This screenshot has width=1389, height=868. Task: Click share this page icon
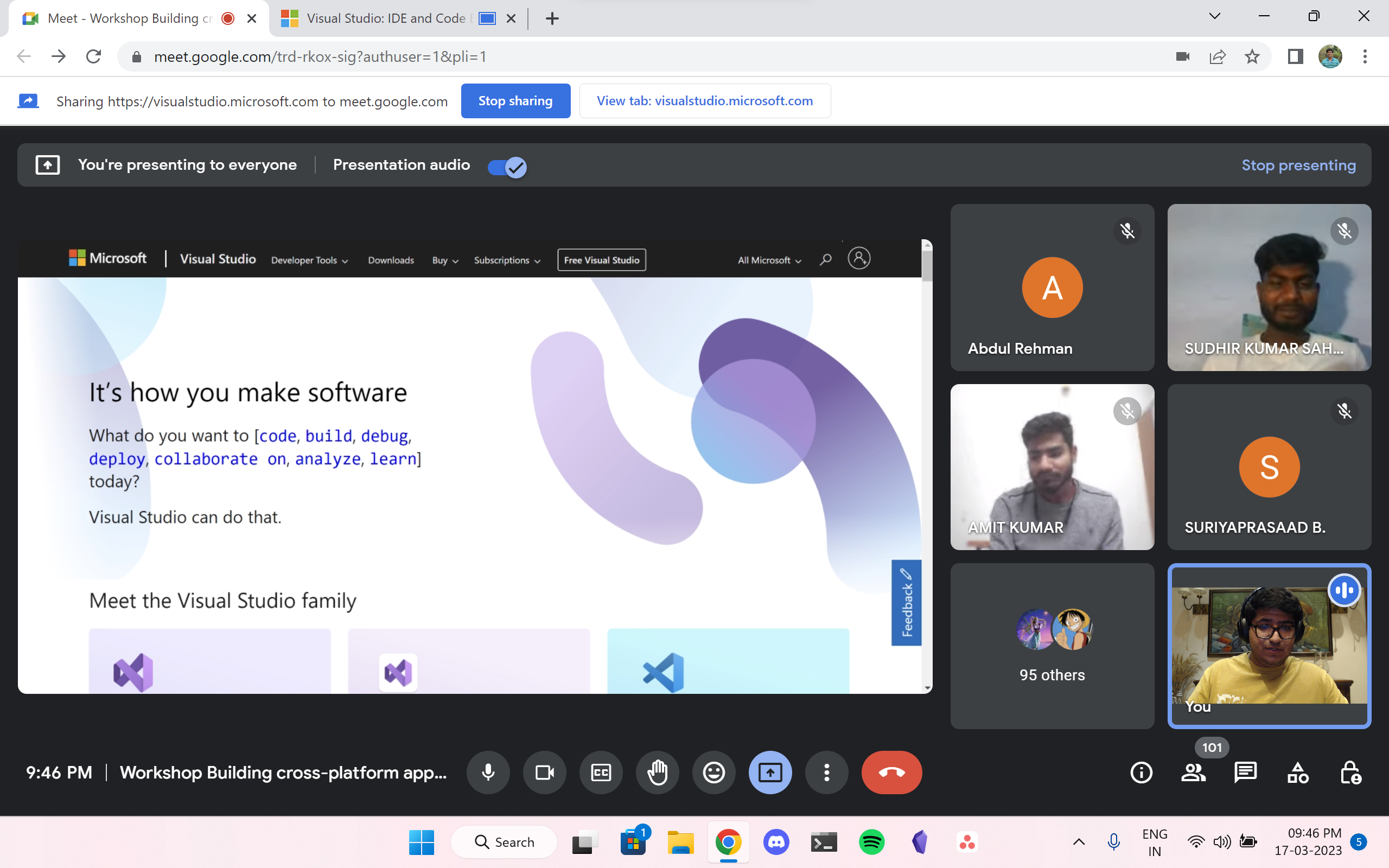click(x=1218, y=56)
